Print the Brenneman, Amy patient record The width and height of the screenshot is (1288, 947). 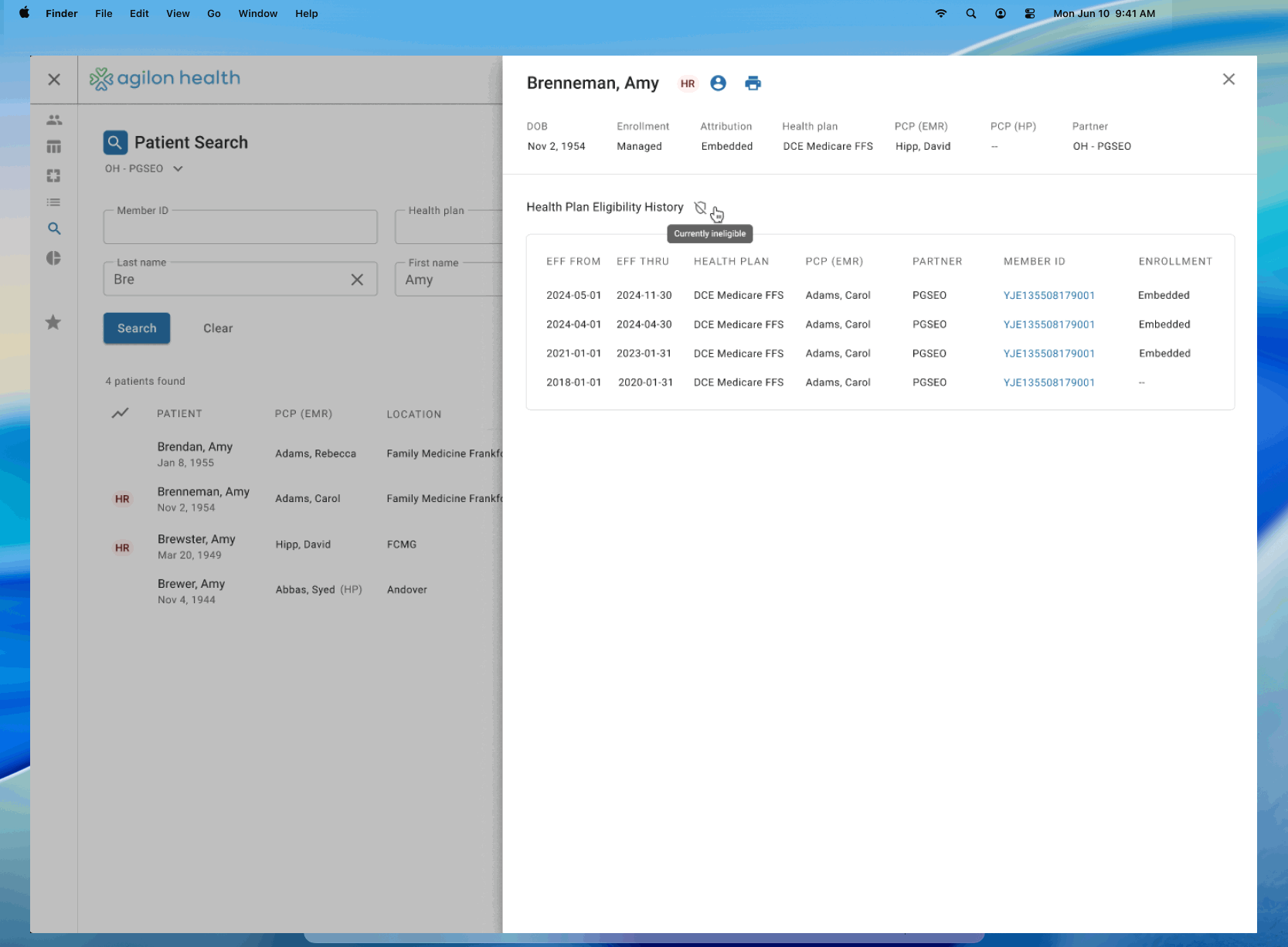point(753,83)
